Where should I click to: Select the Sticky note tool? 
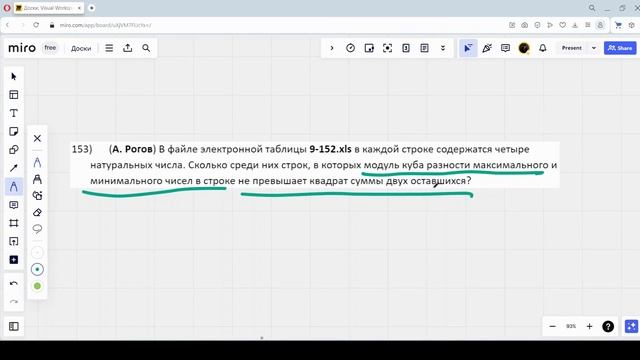coord(13,131)
